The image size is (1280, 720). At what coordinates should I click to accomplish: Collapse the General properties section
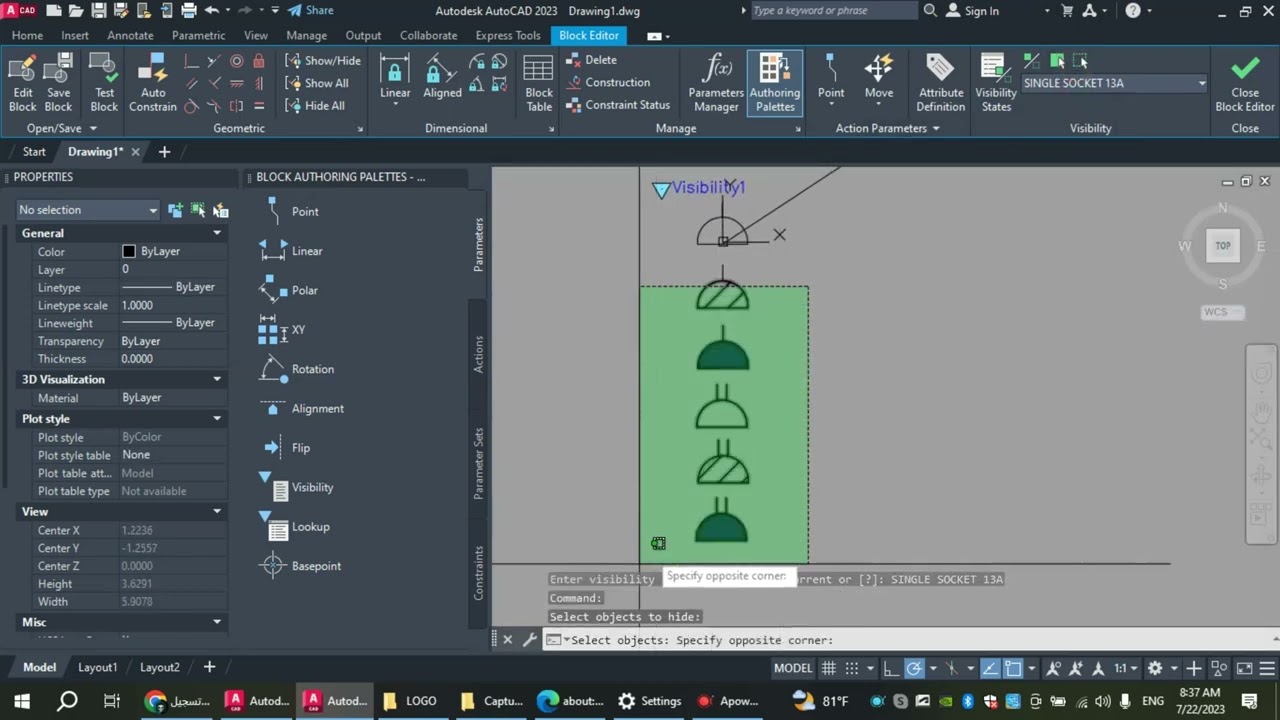217,233
